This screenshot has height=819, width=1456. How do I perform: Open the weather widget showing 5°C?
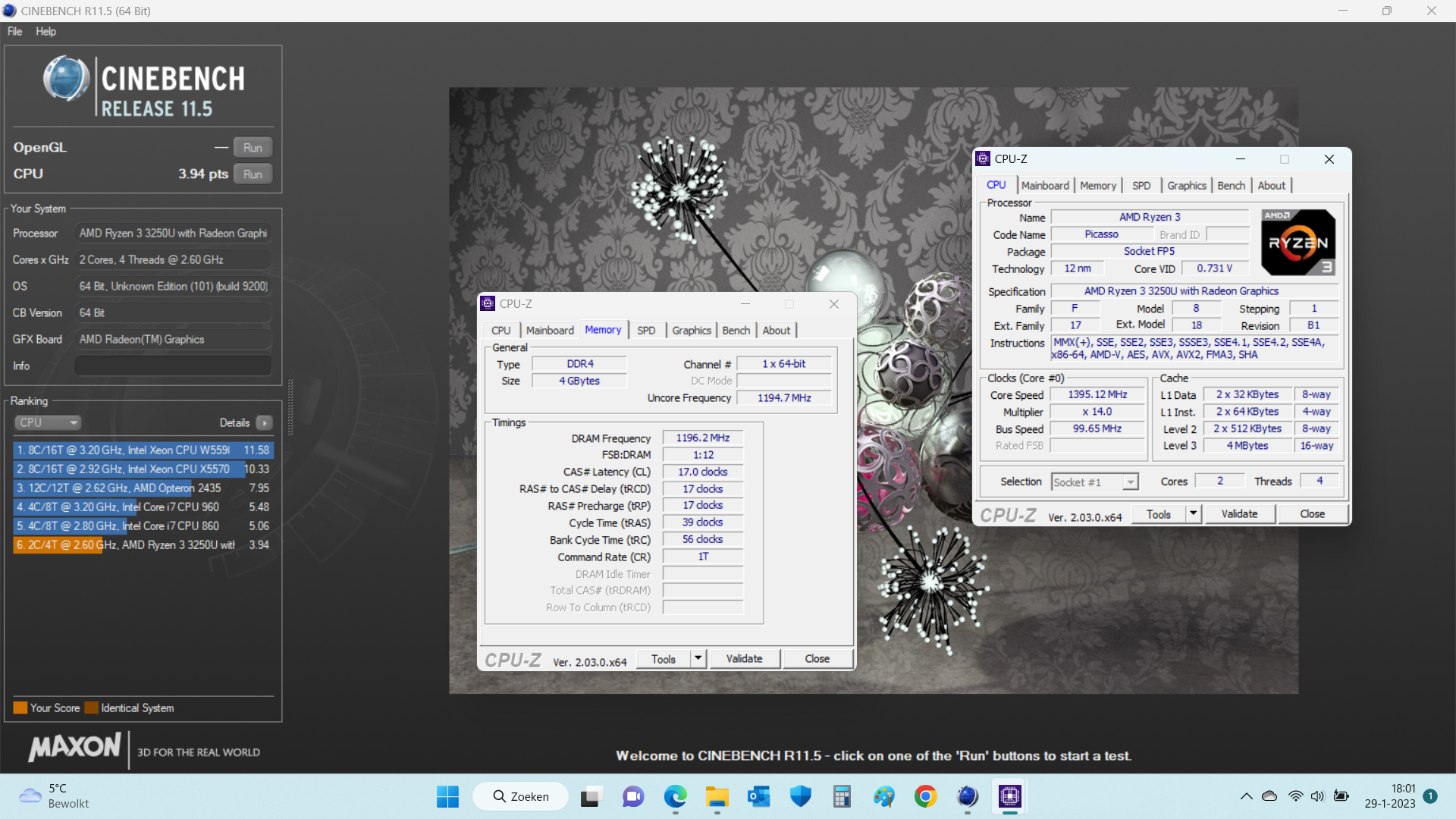coord(53,796)
